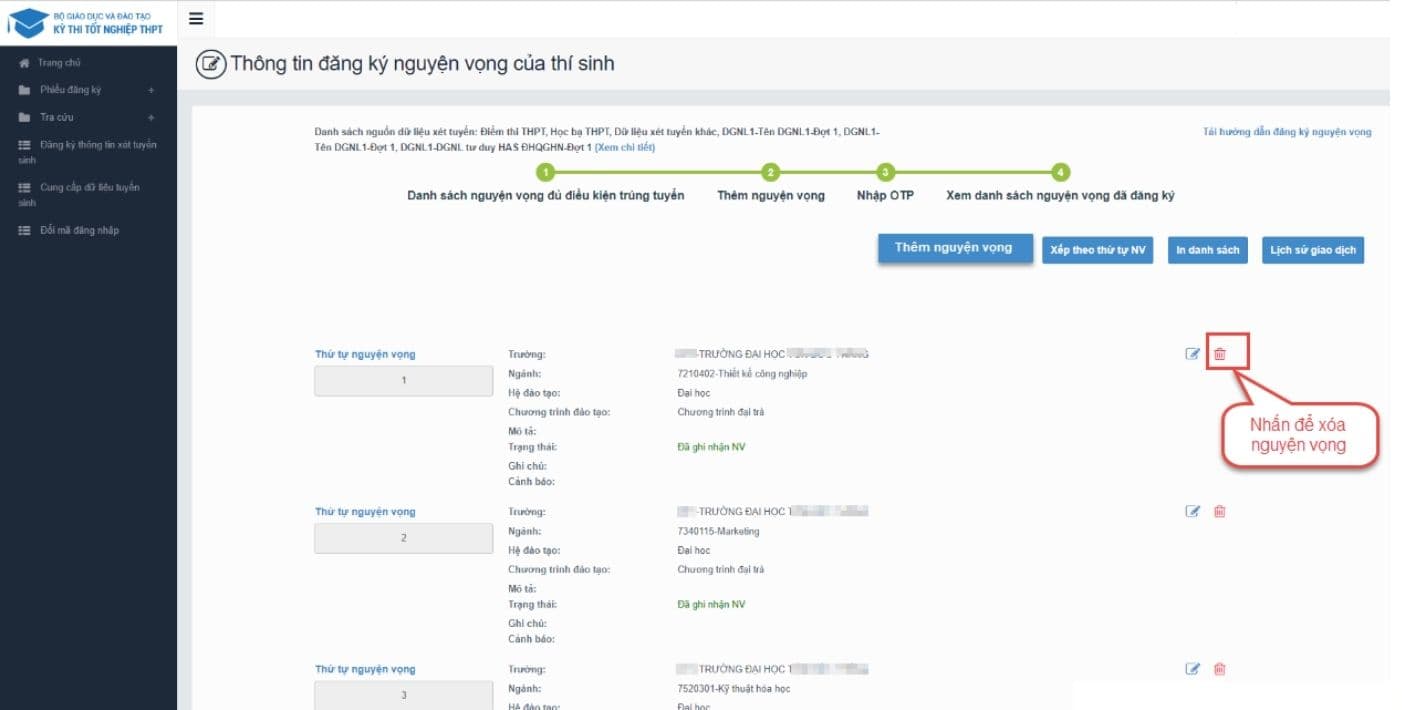Edit the Marketing nguyện vọng entry
The width and height of the screenshot is (1402, 710).
click(x=1192, y=512)
